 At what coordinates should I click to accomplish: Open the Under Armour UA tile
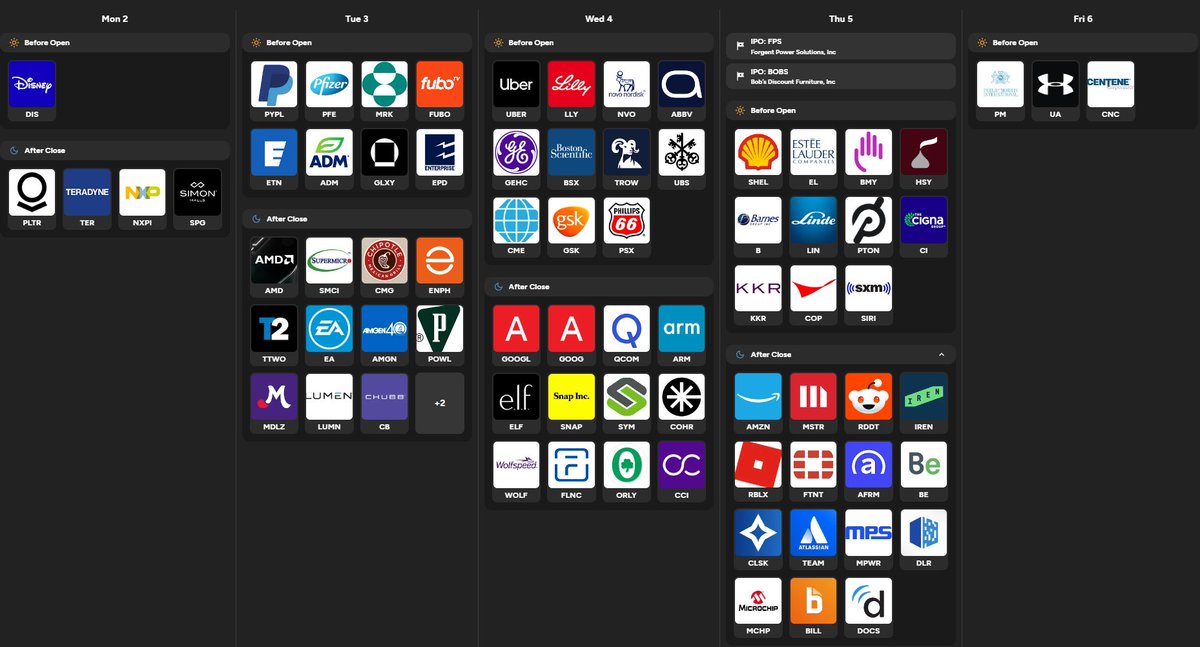(1056, 90)
